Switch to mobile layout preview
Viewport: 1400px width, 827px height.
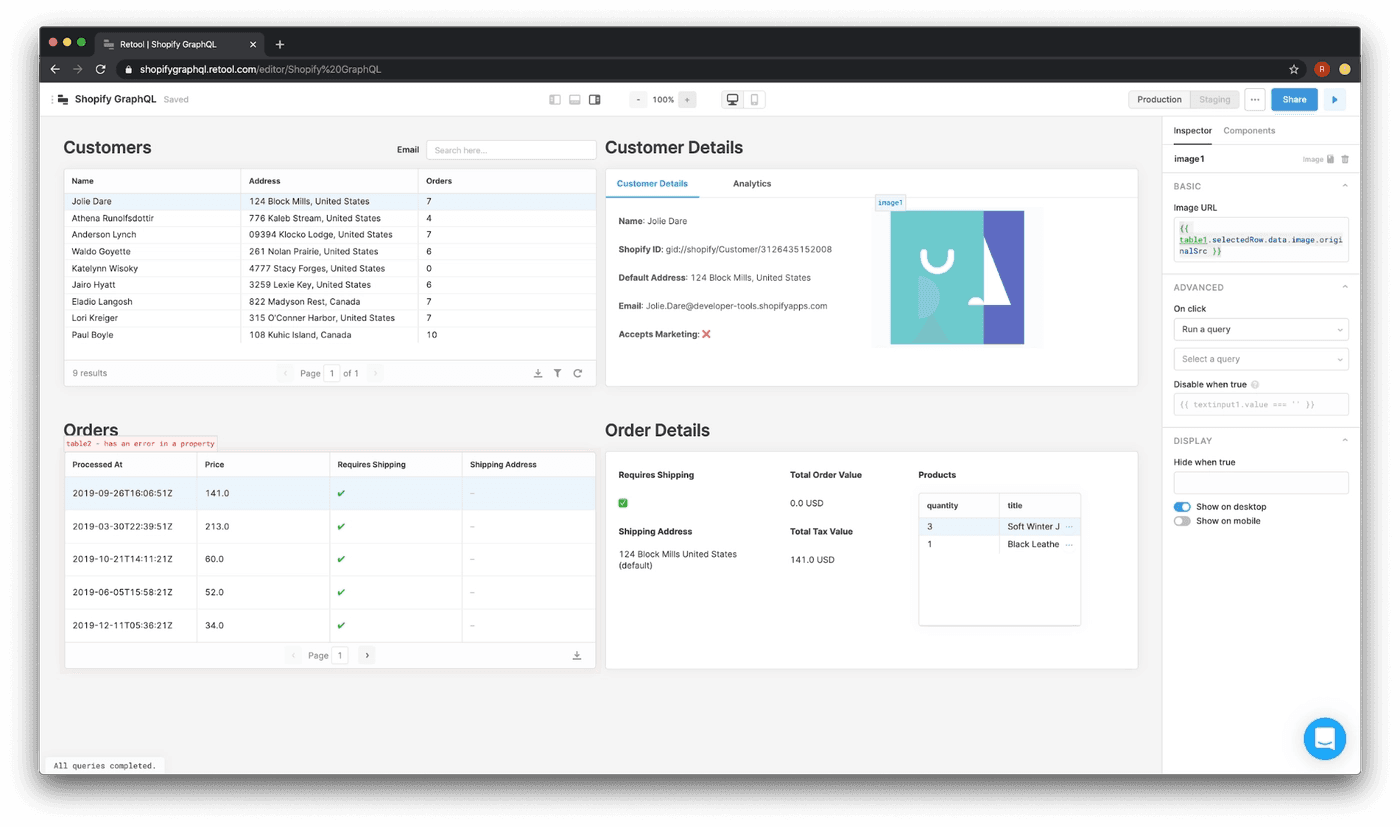pyautogui.click(x=754, y=100)
